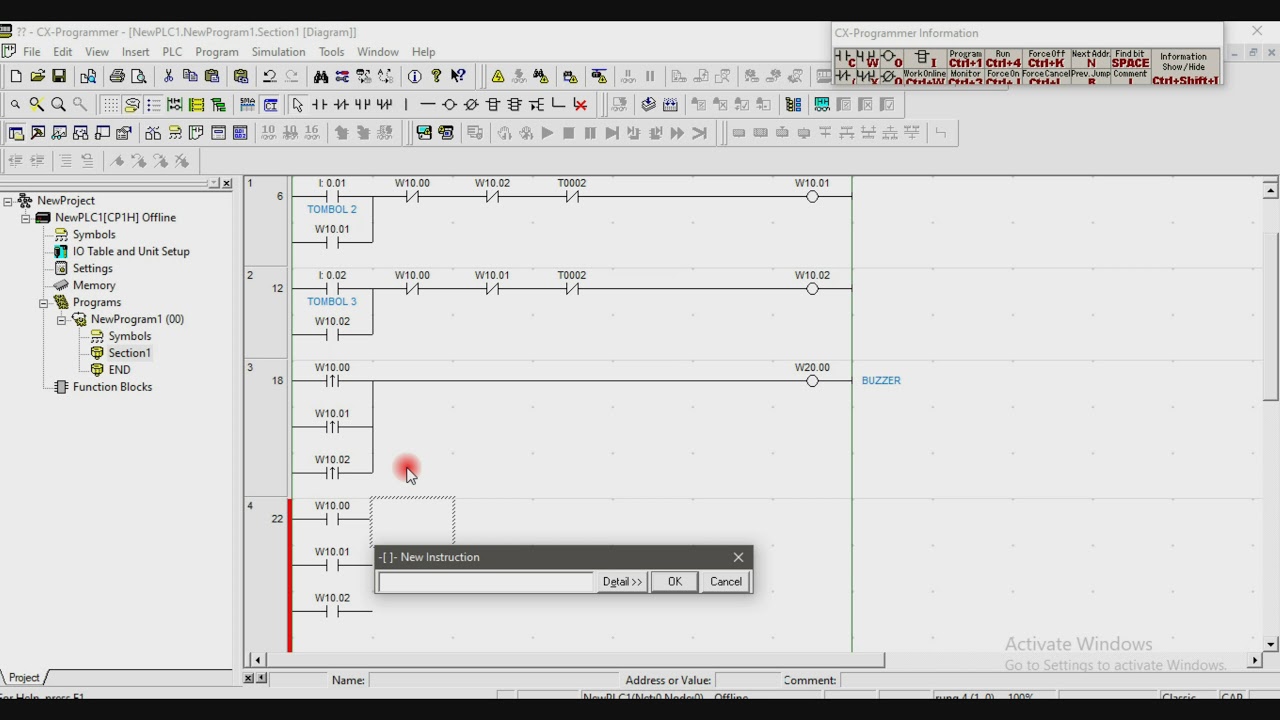Viewport: 1280px width, 720px height.
Task: Open the About information icon
Action: pyautogui.click(x=415, y=76)
